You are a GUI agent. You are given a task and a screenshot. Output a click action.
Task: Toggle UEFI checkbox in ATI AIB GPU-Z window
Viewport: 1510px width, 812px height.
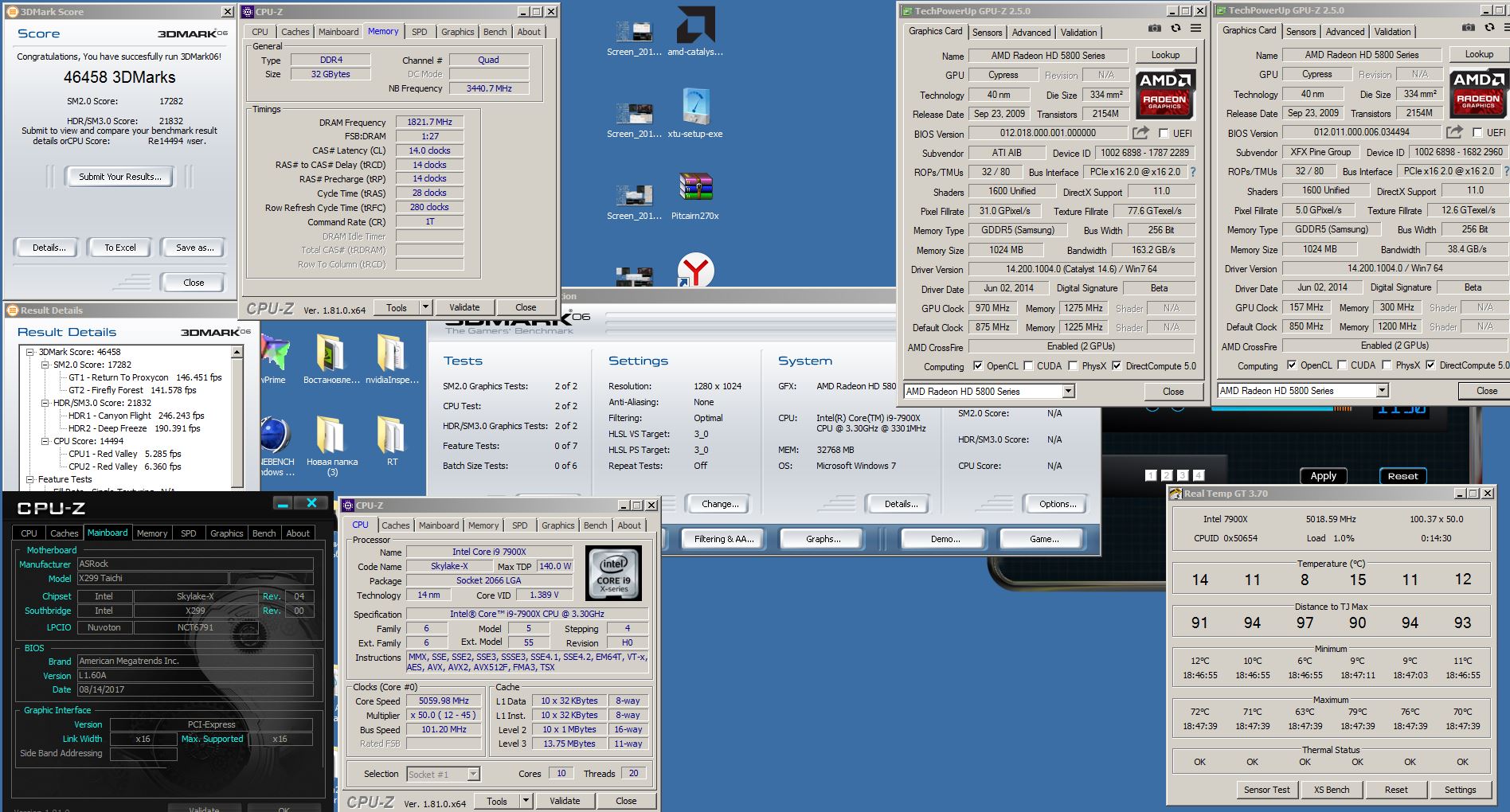tap(1164, 134)
